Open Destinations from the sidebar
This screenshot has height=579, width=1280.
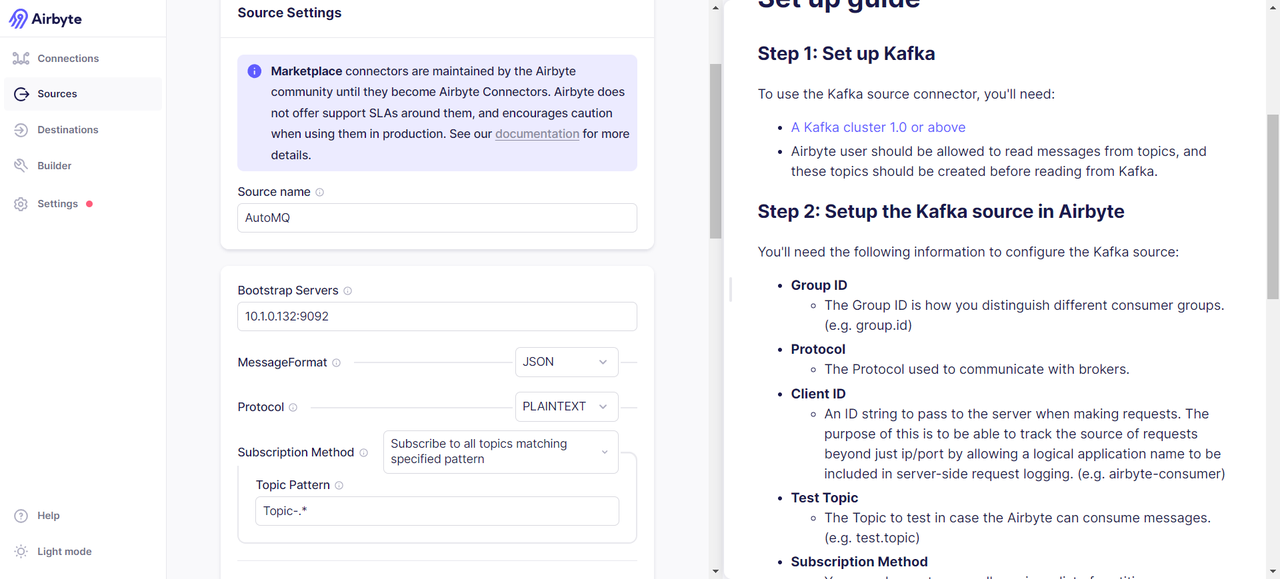[67, 130]
